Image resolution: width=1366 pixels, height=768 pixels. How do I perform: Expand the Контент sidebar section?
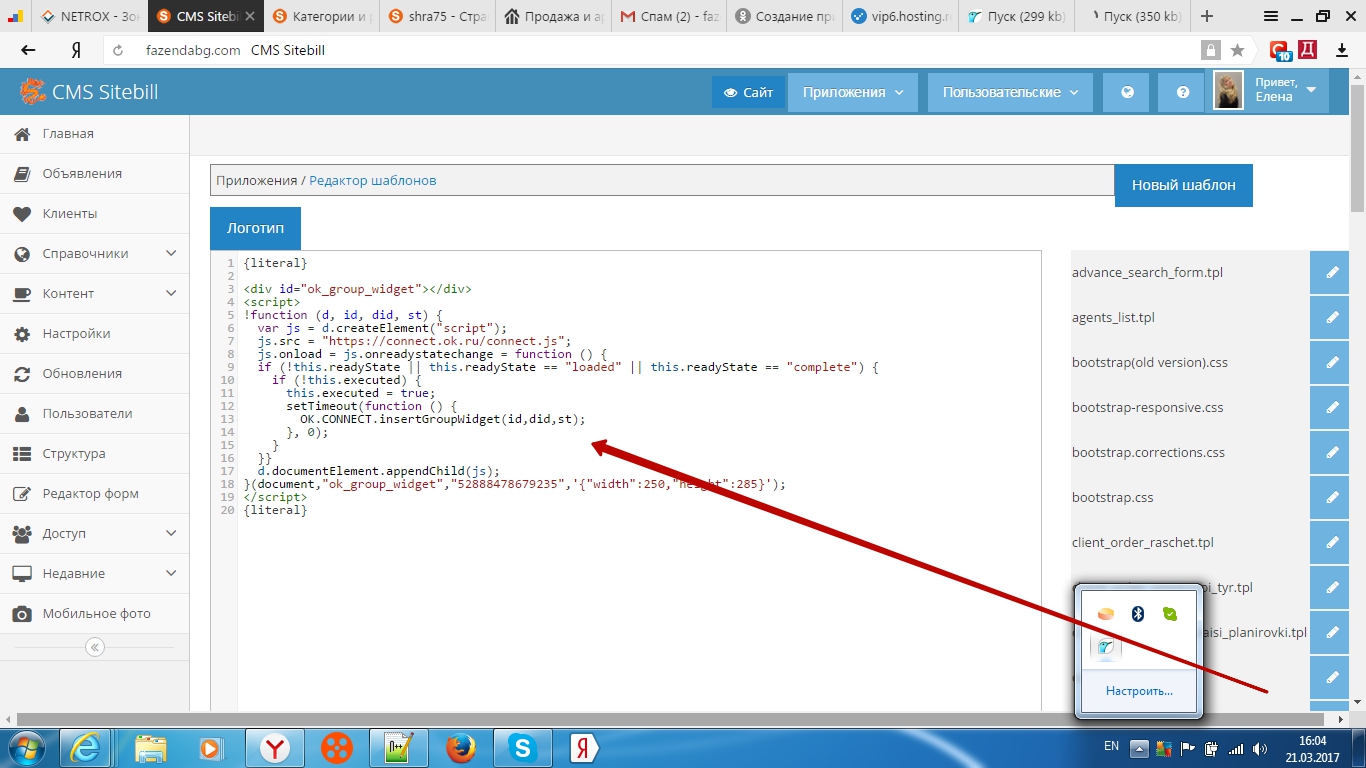(x=94, y=294)
